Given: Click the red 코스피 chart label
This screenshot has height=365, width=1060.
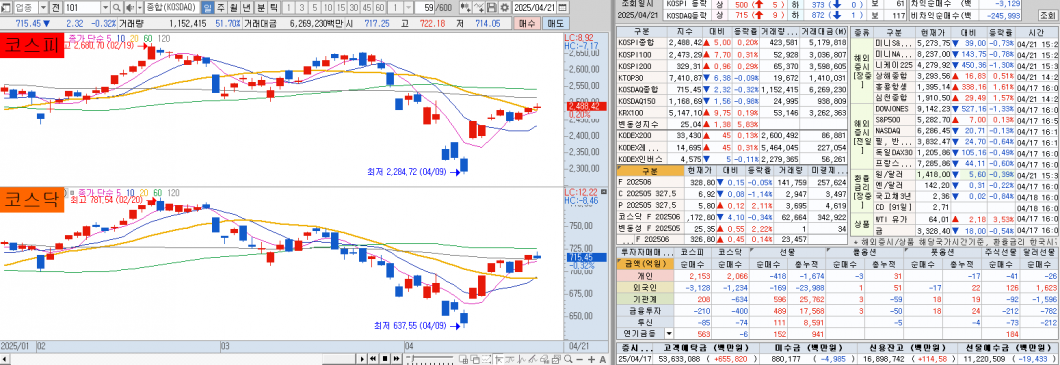Looking at the screenshot, I should coord(32,45).
